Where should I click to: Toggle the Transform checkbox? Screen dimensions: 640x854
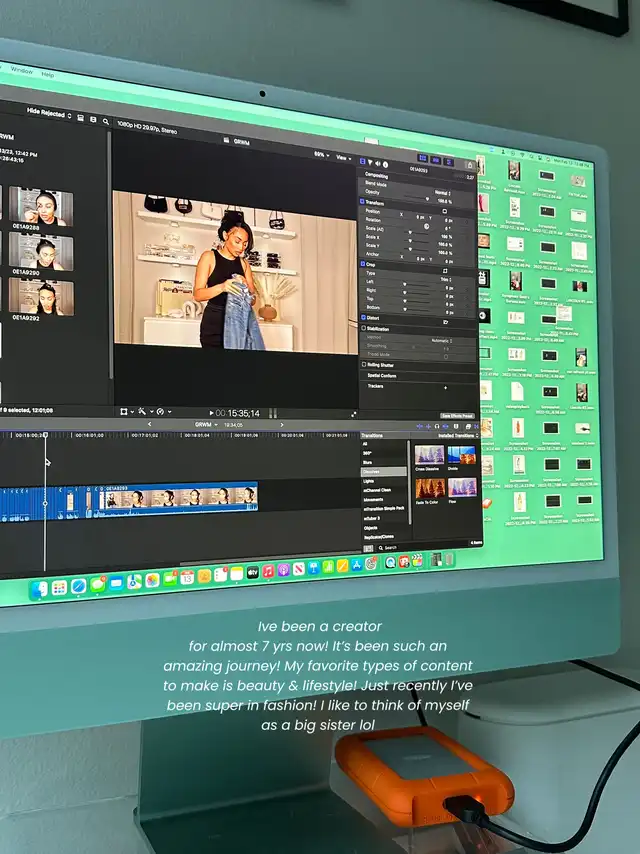pos(363,201)
